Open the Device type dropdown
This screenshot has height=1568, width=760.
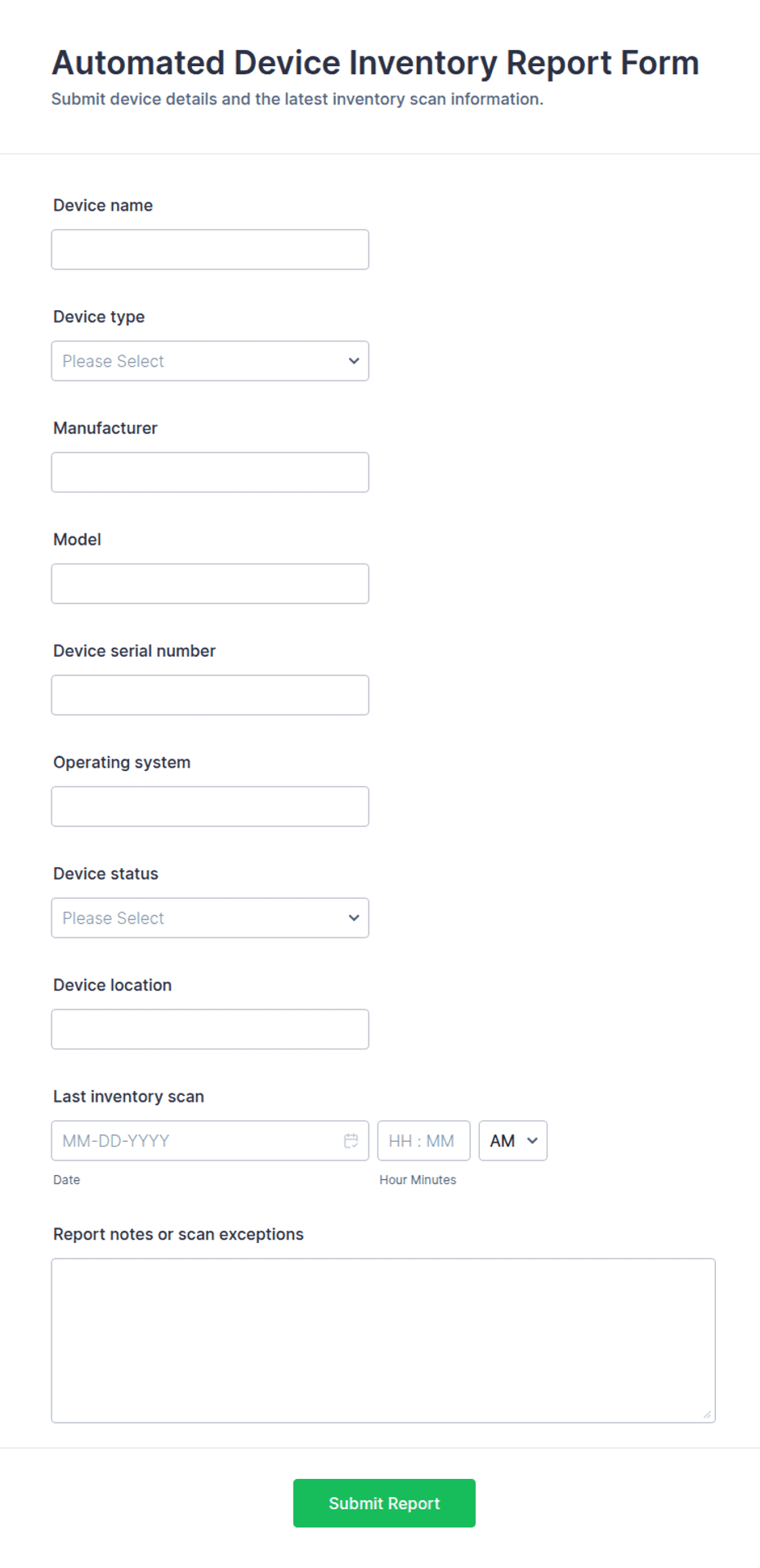210,361
